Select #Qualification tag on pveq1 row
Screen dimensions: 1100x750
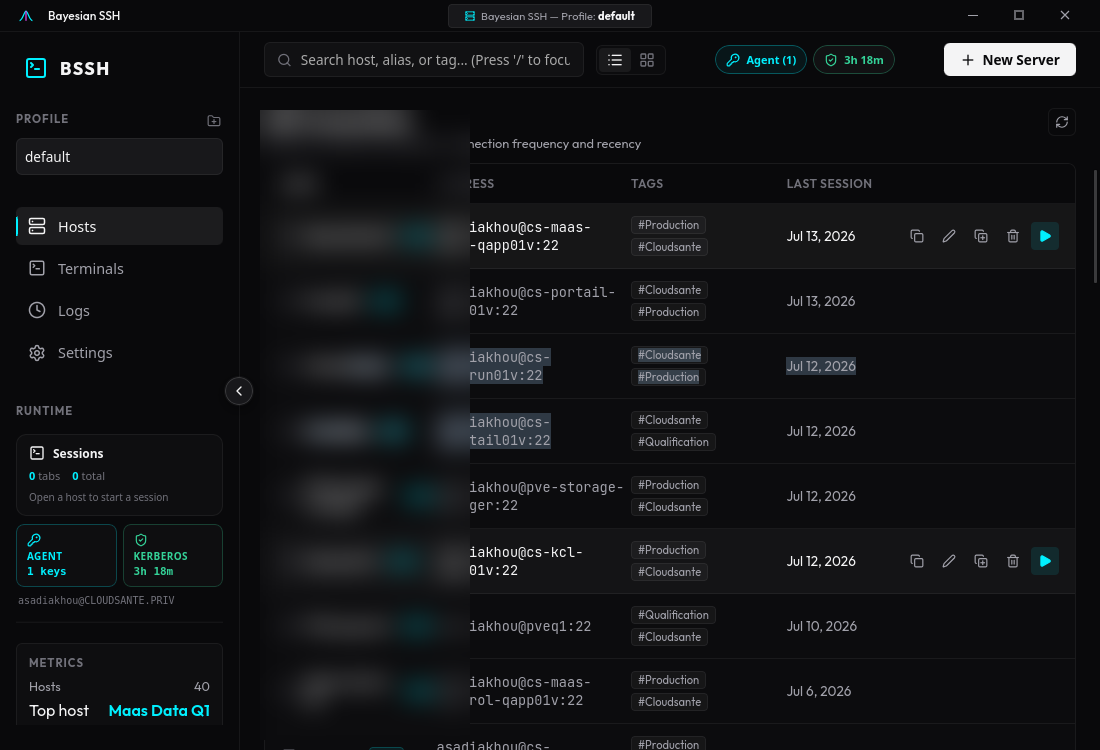(x=673, y=615)
